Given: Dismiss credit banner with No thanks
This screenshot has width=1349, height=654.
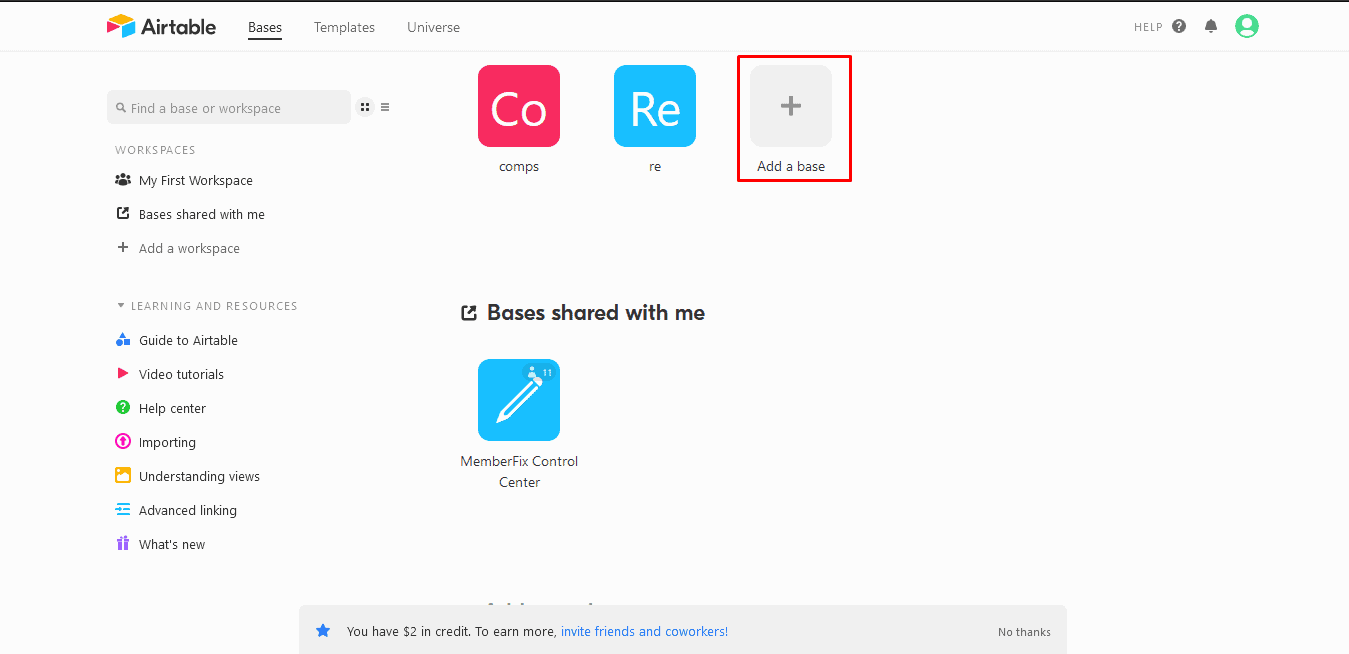Looking at the screenshot, I should point(1024,632).
